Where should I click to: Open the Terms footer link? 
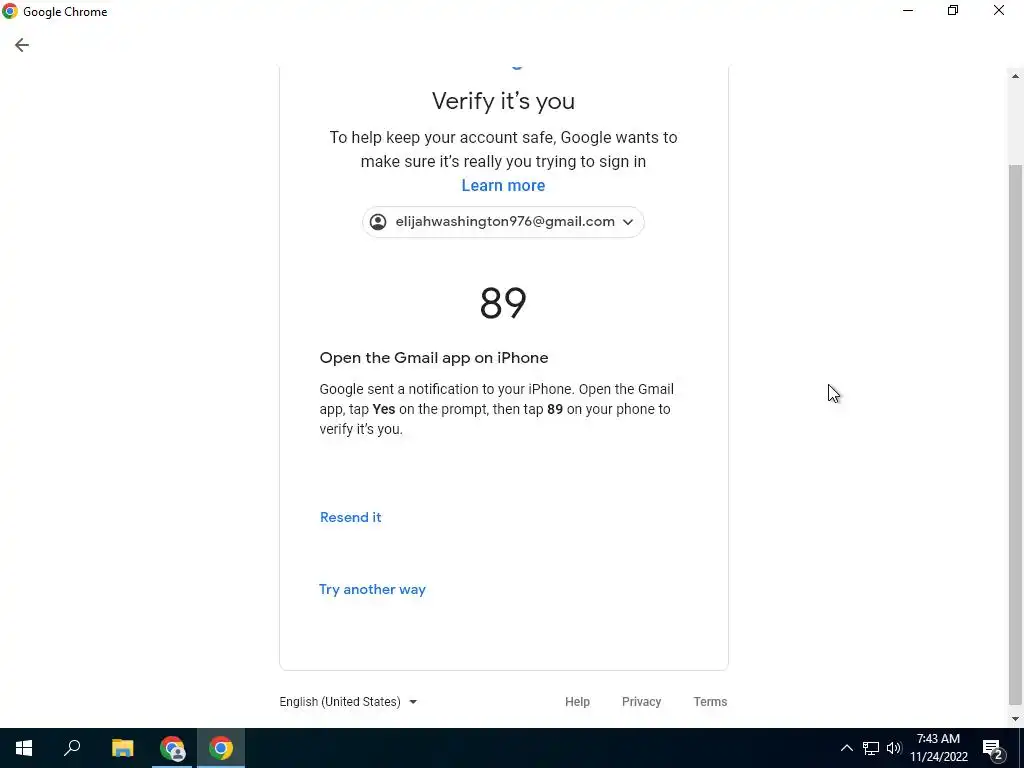710,701
